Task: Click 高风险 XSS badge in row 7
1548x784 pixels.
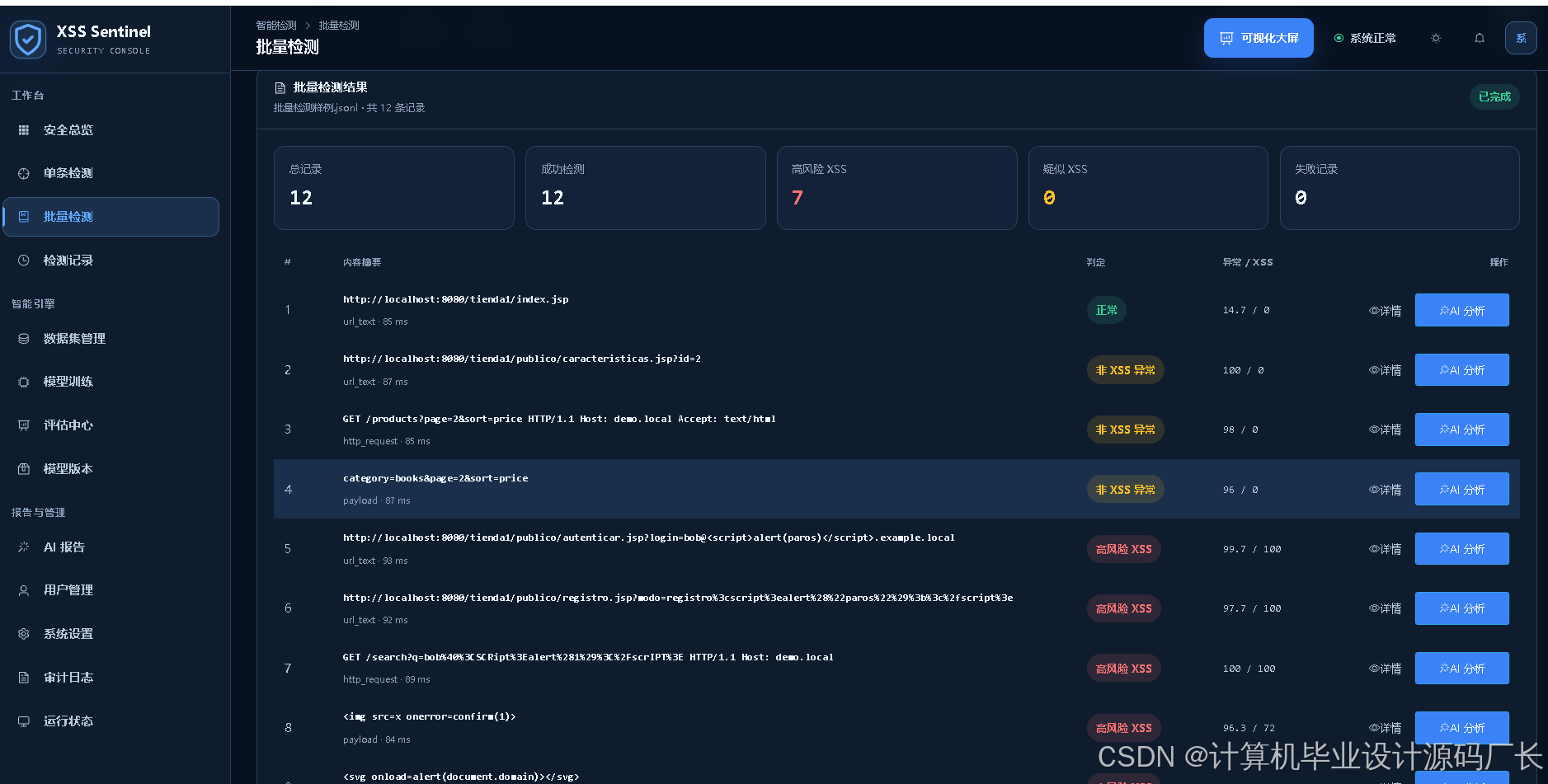Action: pos(1124,669)
